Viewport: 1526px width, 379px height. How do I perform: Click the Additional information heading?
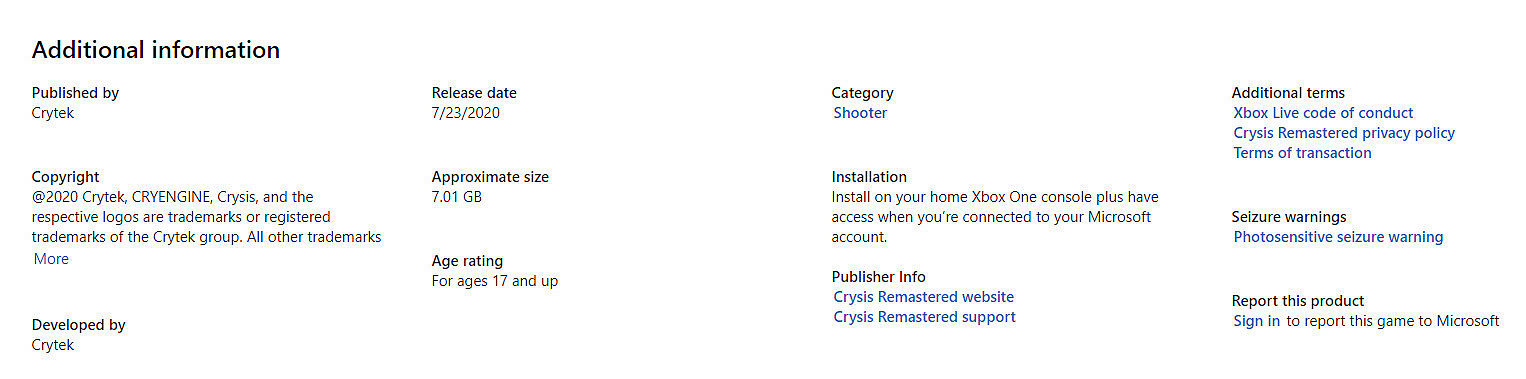coord(156,50)
